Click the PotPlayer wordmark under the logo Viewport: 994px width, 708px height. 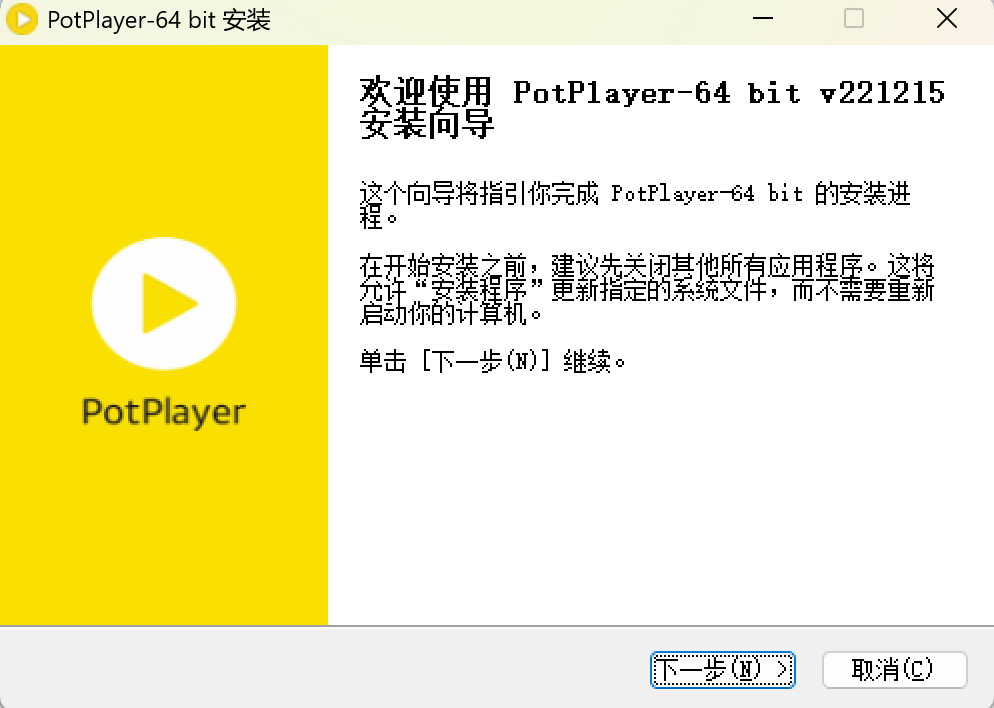point(163,411)
